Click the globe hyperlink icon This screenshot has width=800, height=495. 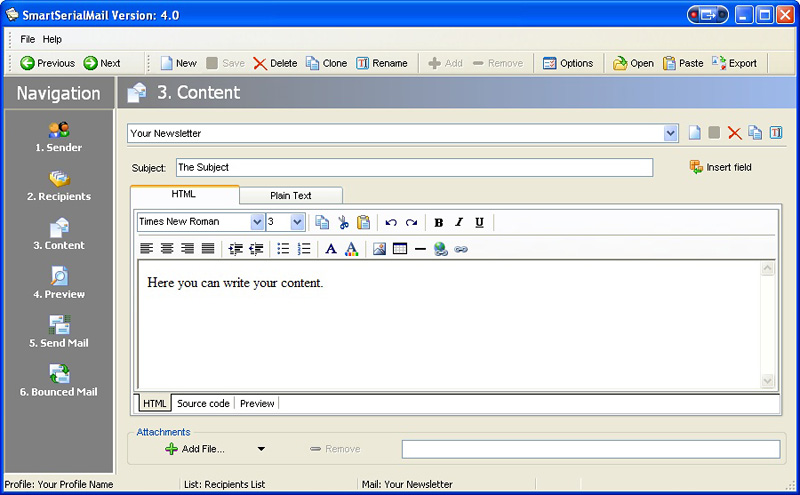coord(440,249)
